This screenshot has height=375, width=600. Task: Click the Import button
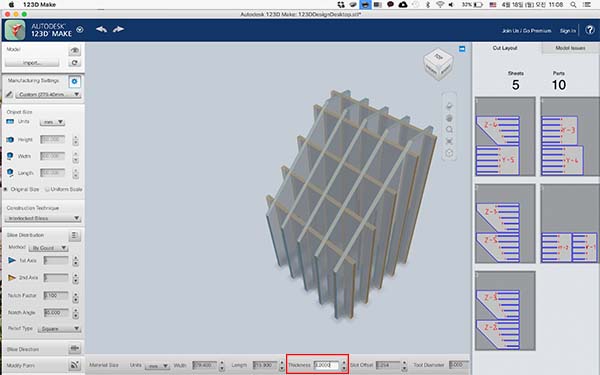tap(32, 63)
